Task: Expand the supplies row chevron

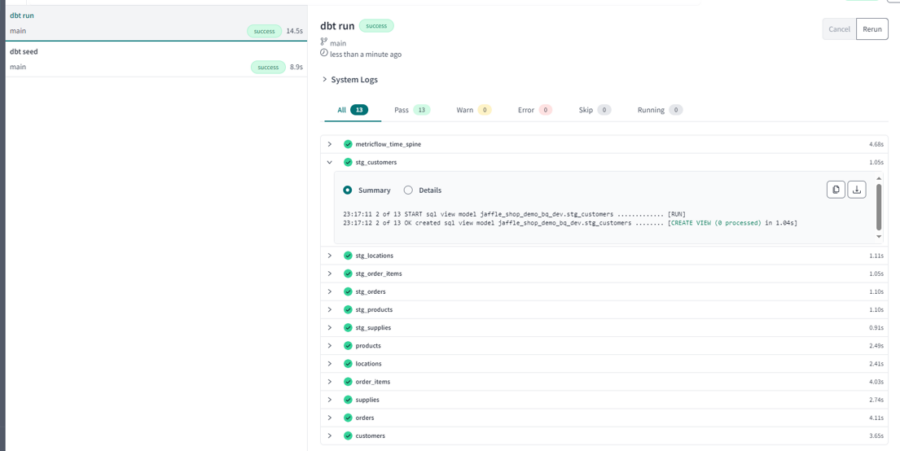Action: pyautogui.click(x=329, y=399)
